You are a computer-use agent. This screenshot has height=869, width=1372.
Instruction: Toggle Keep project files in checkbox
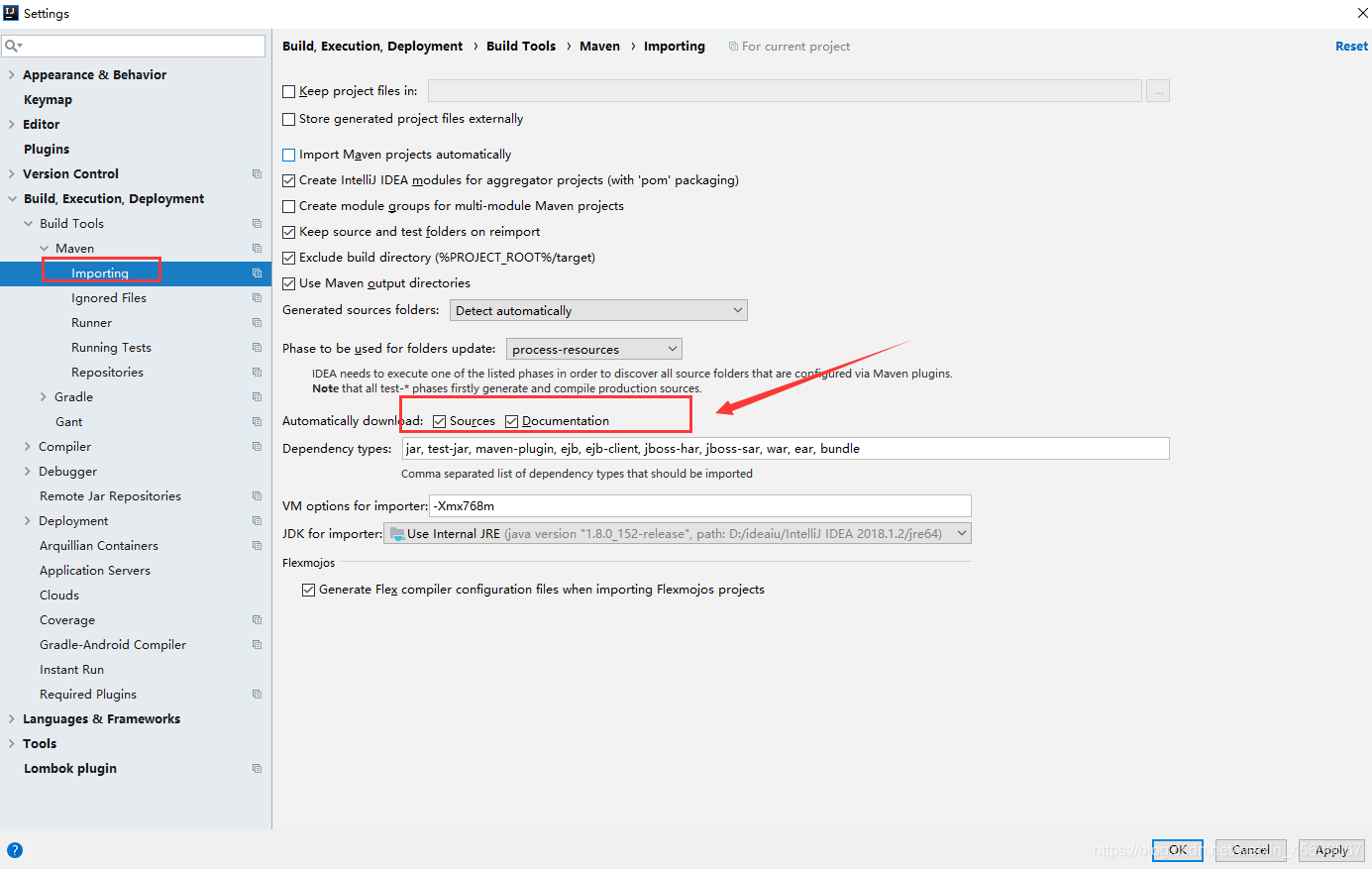(289, 91)
